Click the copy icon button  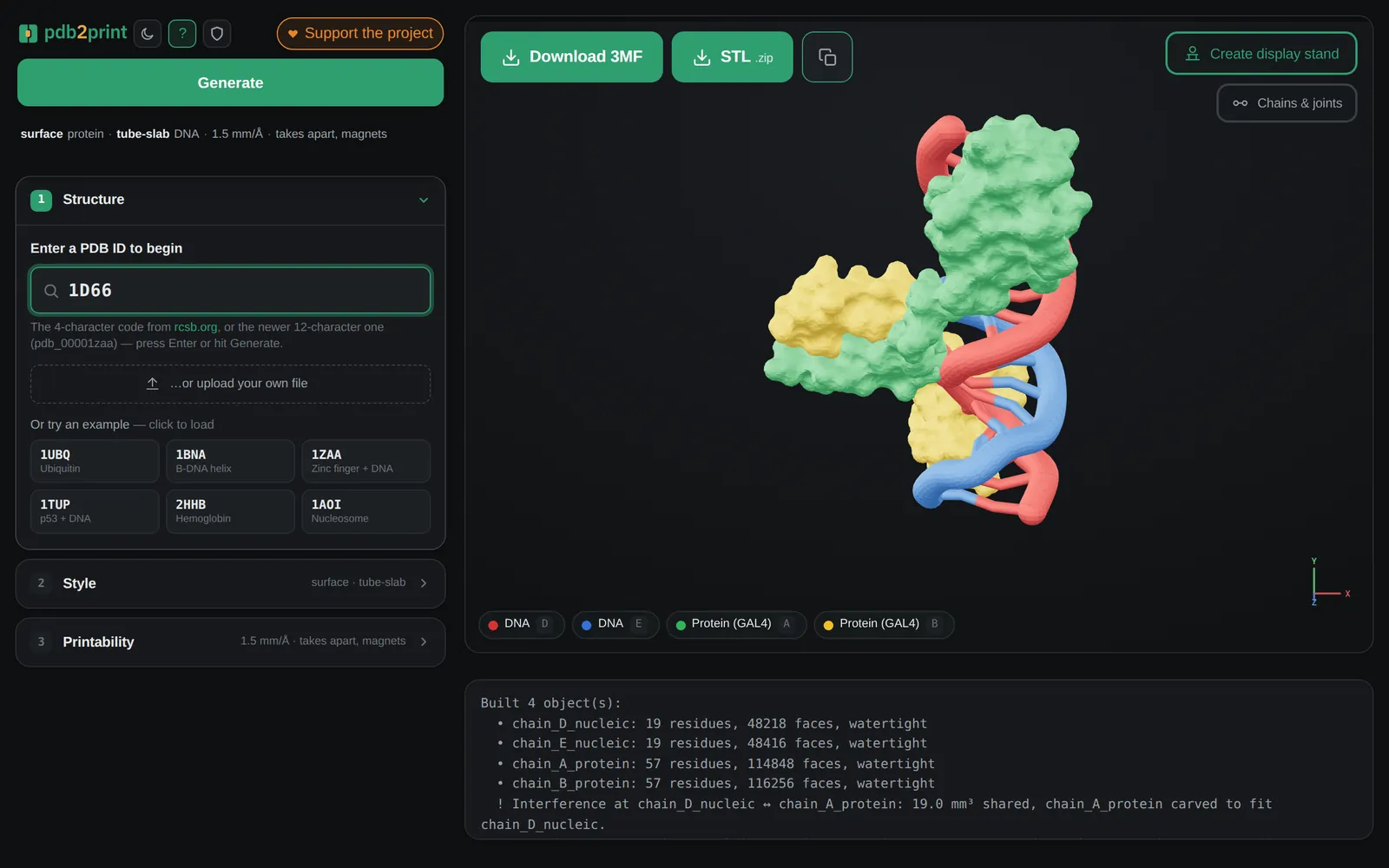[x=827, y=56]
